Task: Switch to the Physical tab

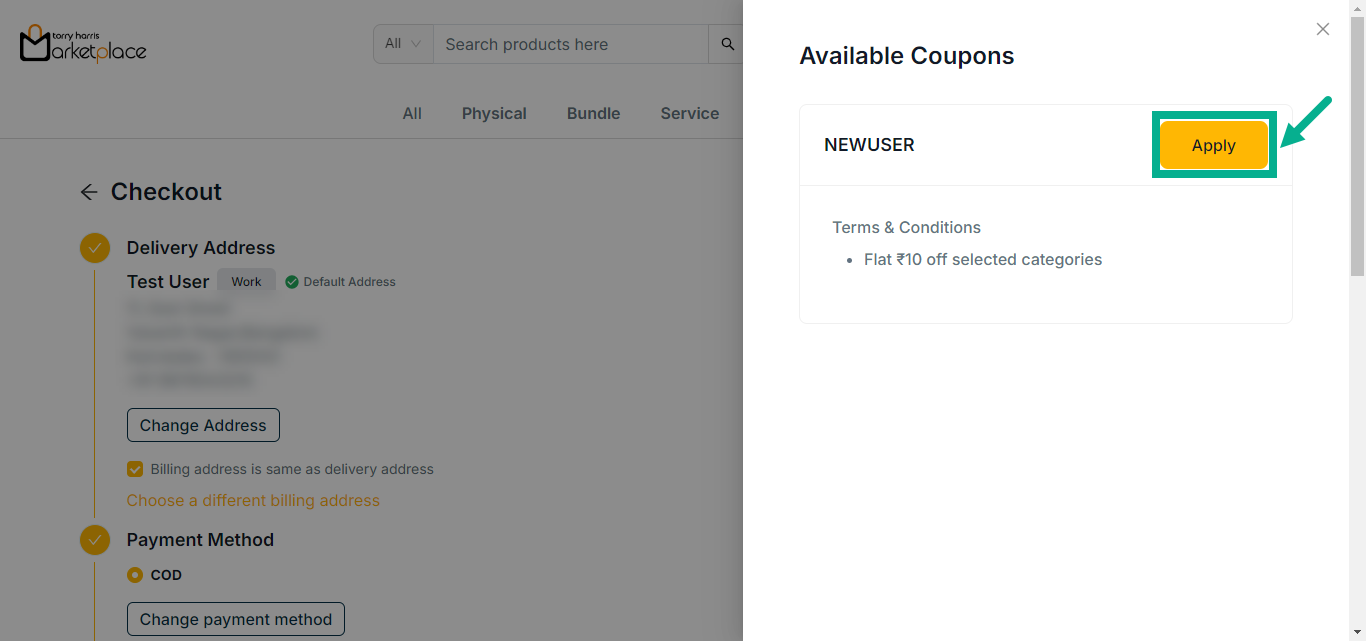Action: (494, 114)
